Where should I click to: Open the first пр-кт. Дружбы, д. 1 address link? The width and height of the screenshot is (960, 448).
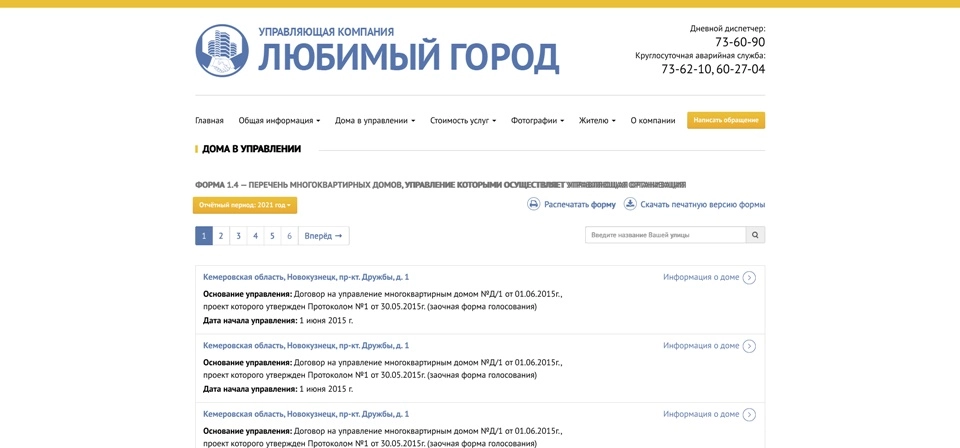306,277
